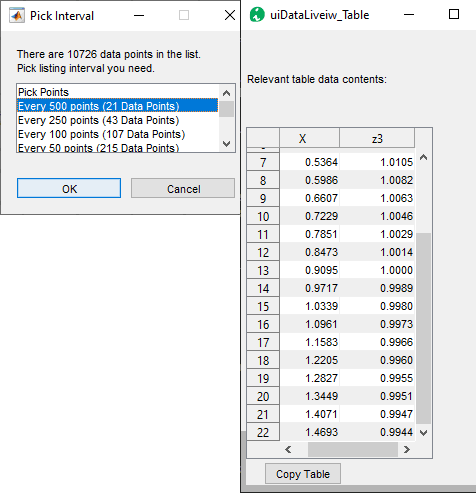Select row header 22 in the table
Image resolution: width=476 pixels, height=494 pixels.
pos(263,432)
